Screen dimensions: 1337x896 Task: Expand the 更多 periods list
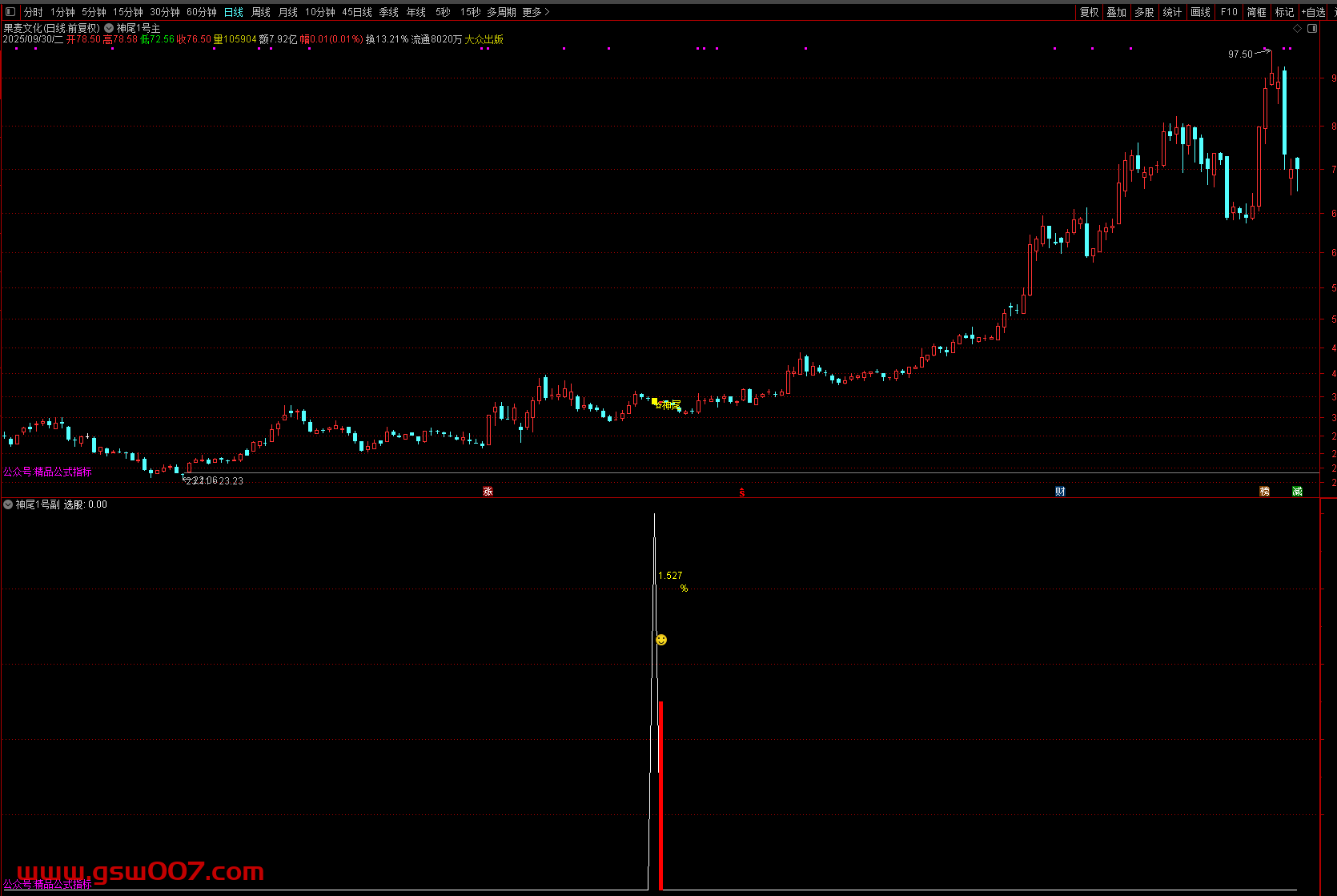click(536, 12)
